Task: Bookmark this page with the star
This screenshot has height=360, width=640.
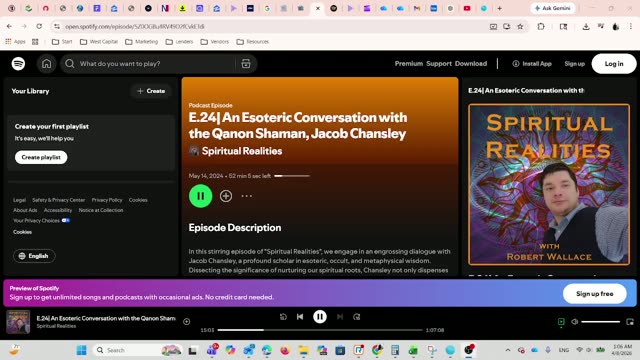Action: (x=520, y=27)
